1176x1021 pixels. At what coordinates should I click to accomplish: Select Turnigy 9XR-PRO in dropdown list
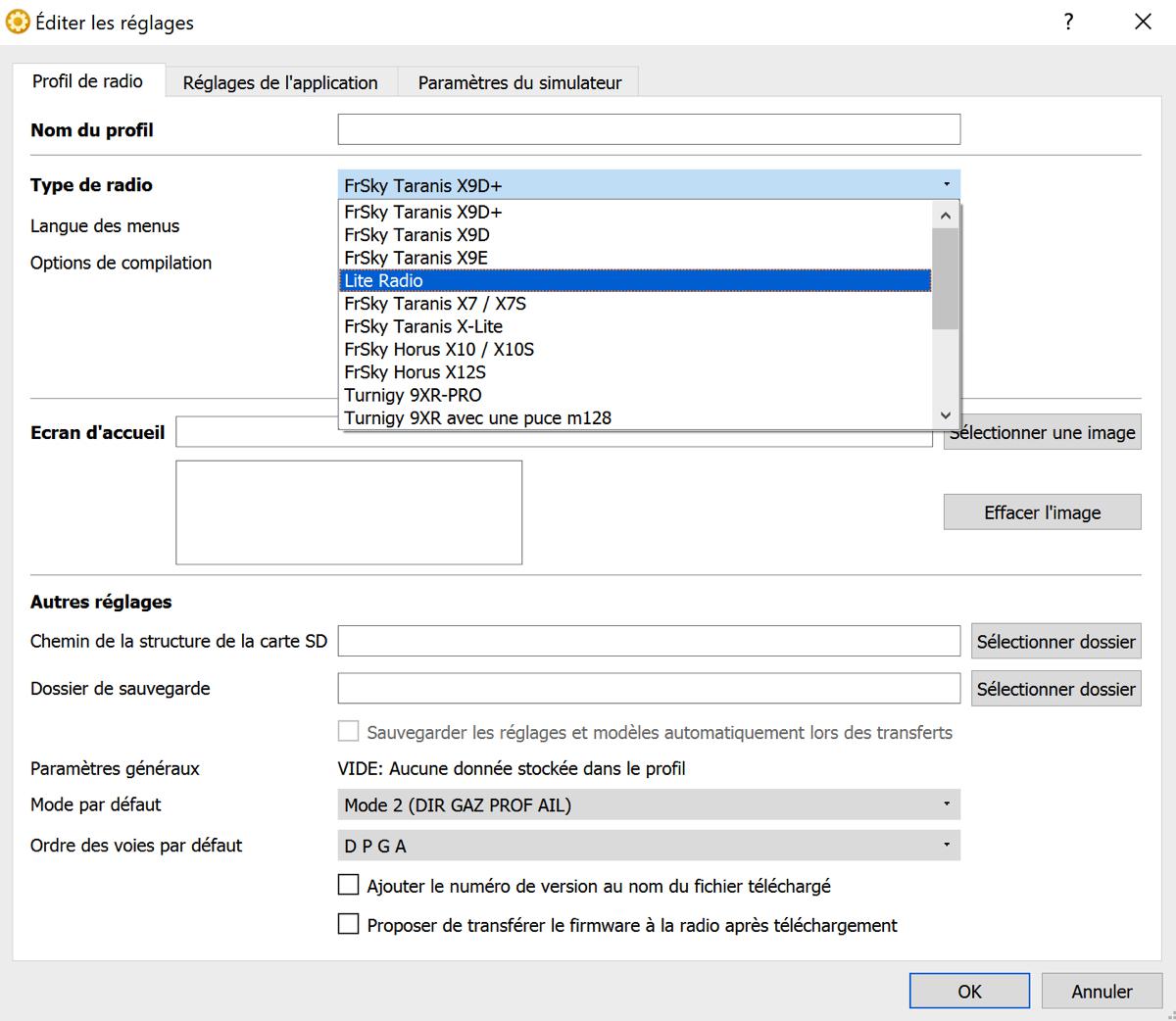click(635, 395)
